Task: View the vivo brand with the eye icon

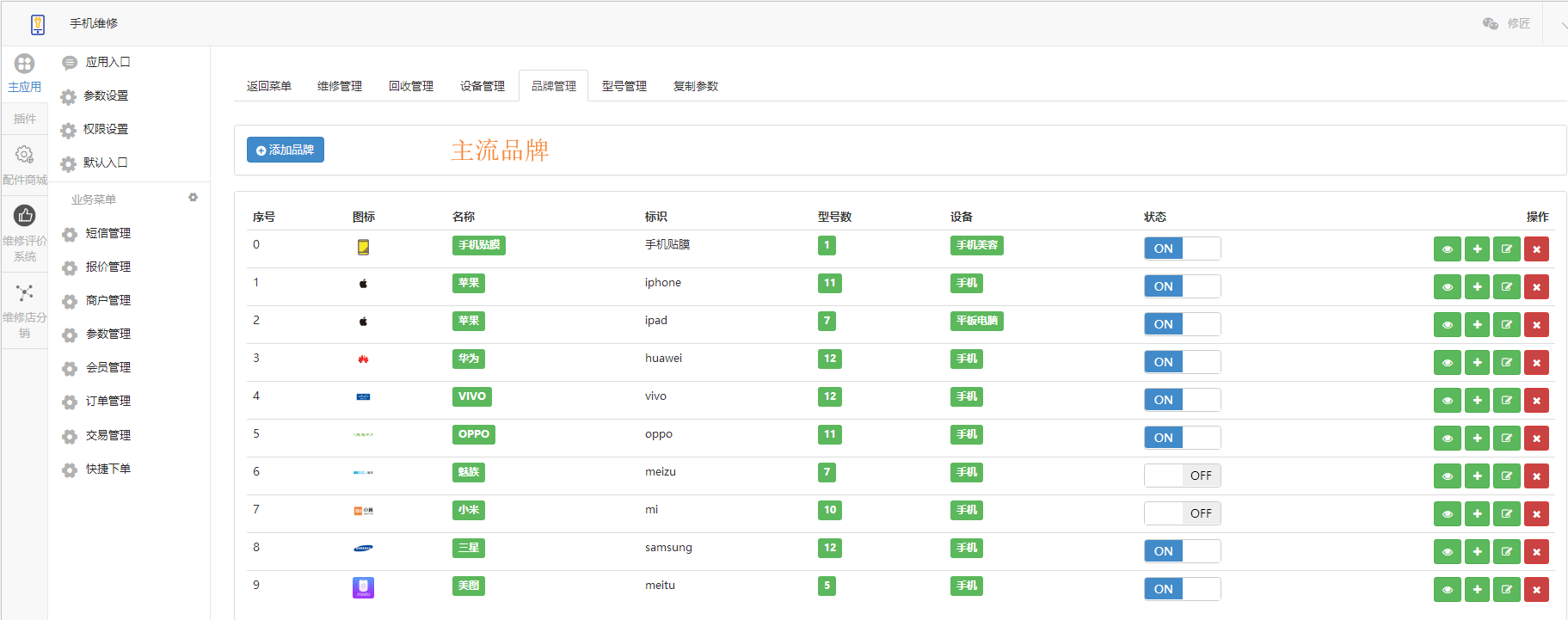Action: [x=1448, y=401]
